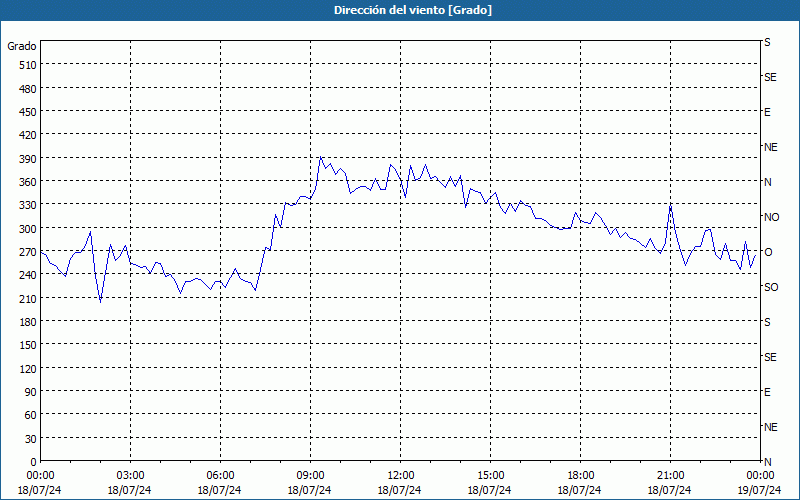Viewport: 800px width, 500px height.
Task: Click the 30 y-axis tick label
Action: point(31,439)
